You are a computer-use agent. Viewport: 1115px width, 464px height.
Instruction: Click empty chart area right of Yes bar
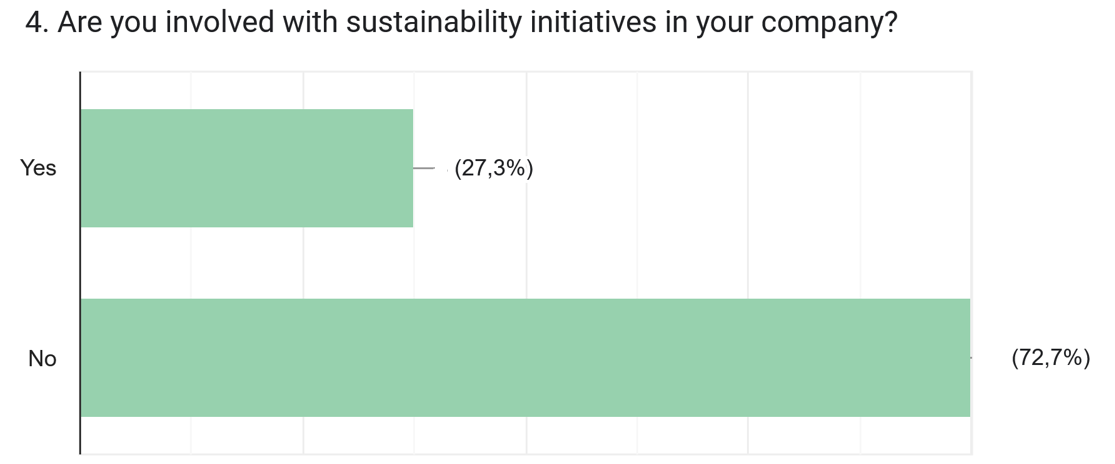pos(750,168)
